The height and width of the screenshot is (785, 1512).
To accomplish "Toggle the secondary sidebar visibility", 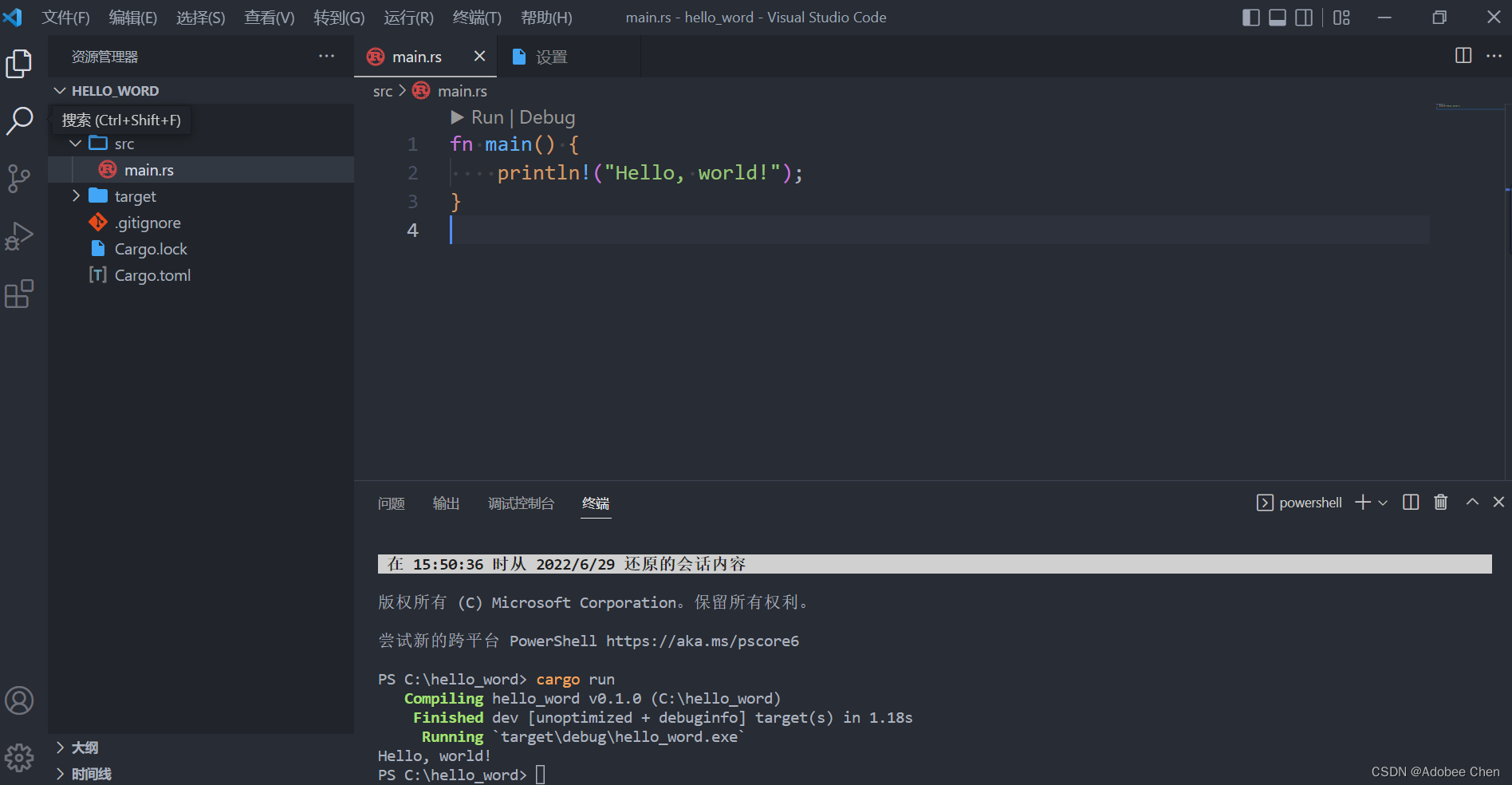I will 1304,17.
